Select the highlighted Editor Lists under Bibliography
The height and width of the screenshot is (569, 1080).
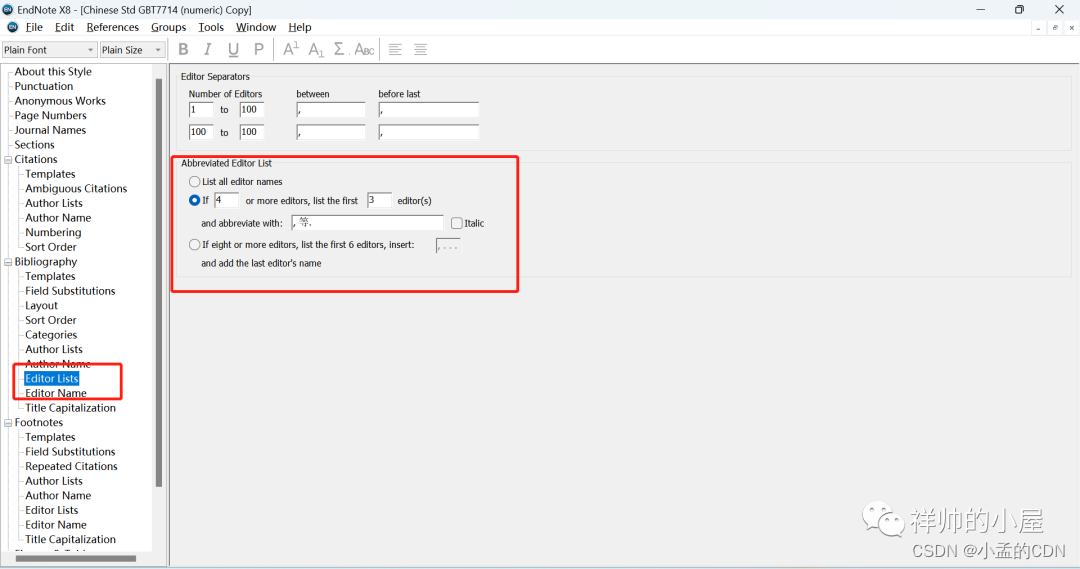(x=52, y=379)
